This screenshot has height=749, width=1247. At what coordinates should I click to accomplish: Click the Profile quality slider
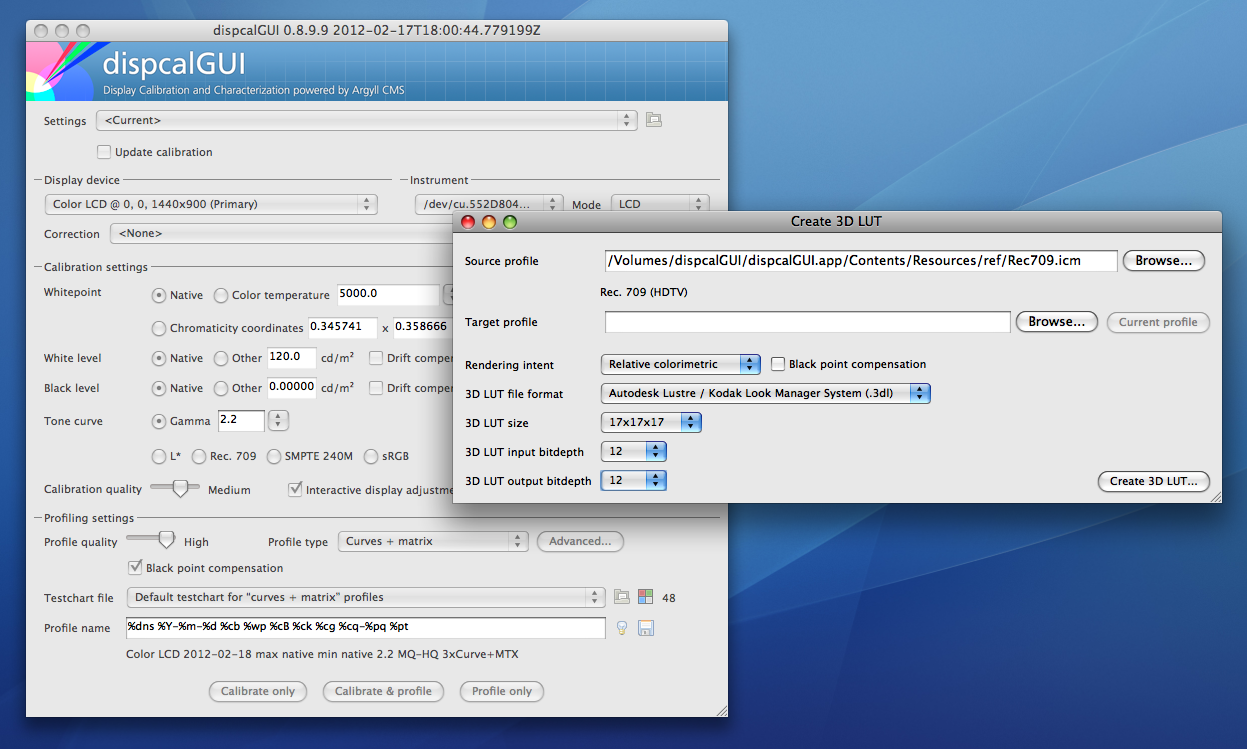tap(151, 540)
